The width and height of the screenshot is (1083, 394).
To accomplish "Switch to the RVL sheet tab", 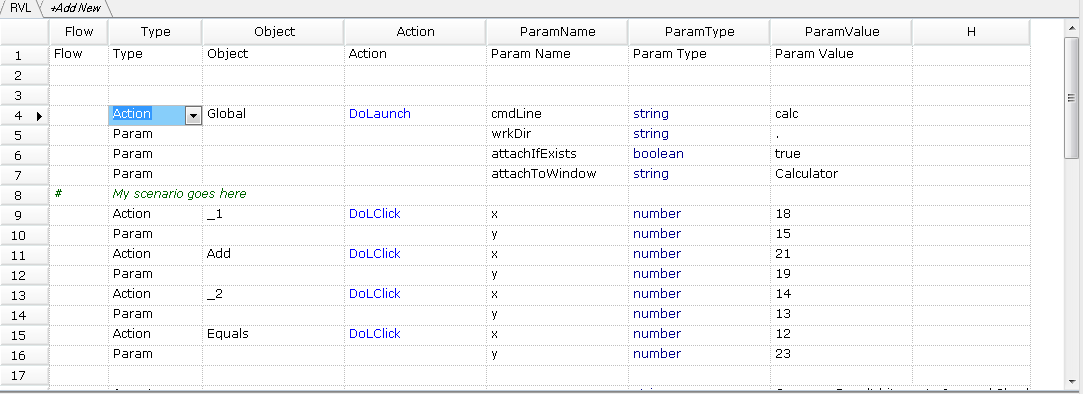I will 20,8.
